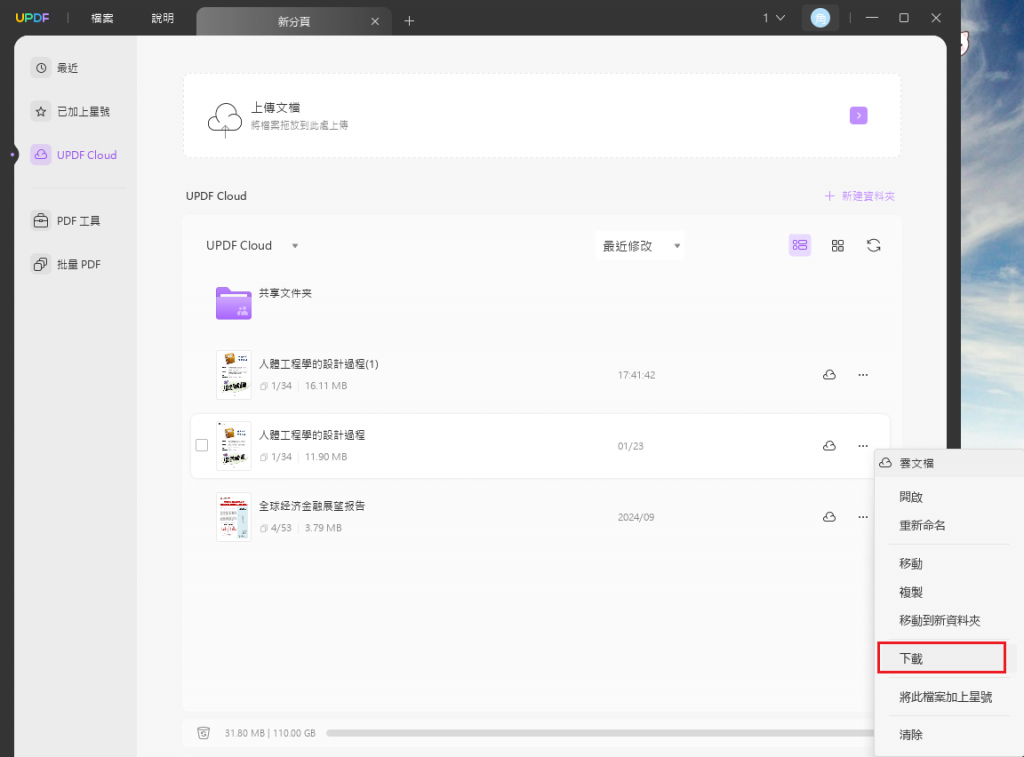Open thumbnail of 全球经济金融展望报告
The image size is (1024, 757).
tap(234, 517)
